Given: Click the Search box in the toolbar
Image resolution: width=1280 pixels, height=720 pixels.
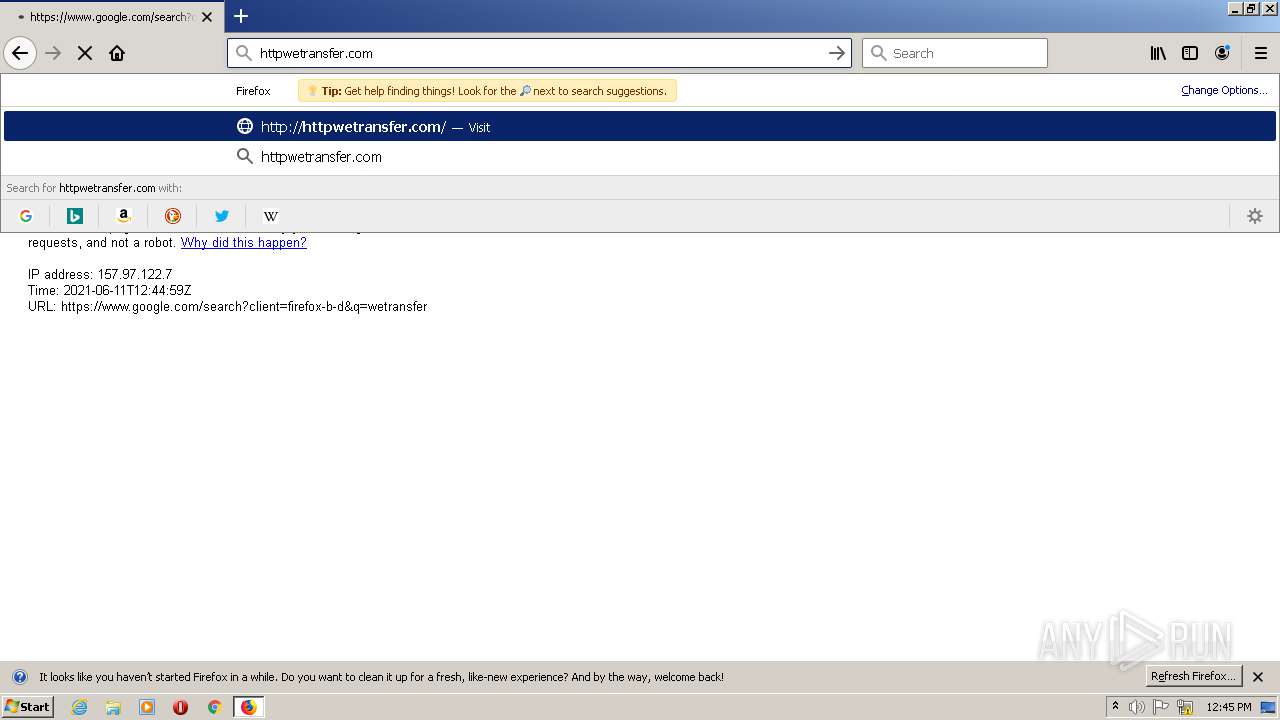Looking at the screenshot, I should pos(955,53).
